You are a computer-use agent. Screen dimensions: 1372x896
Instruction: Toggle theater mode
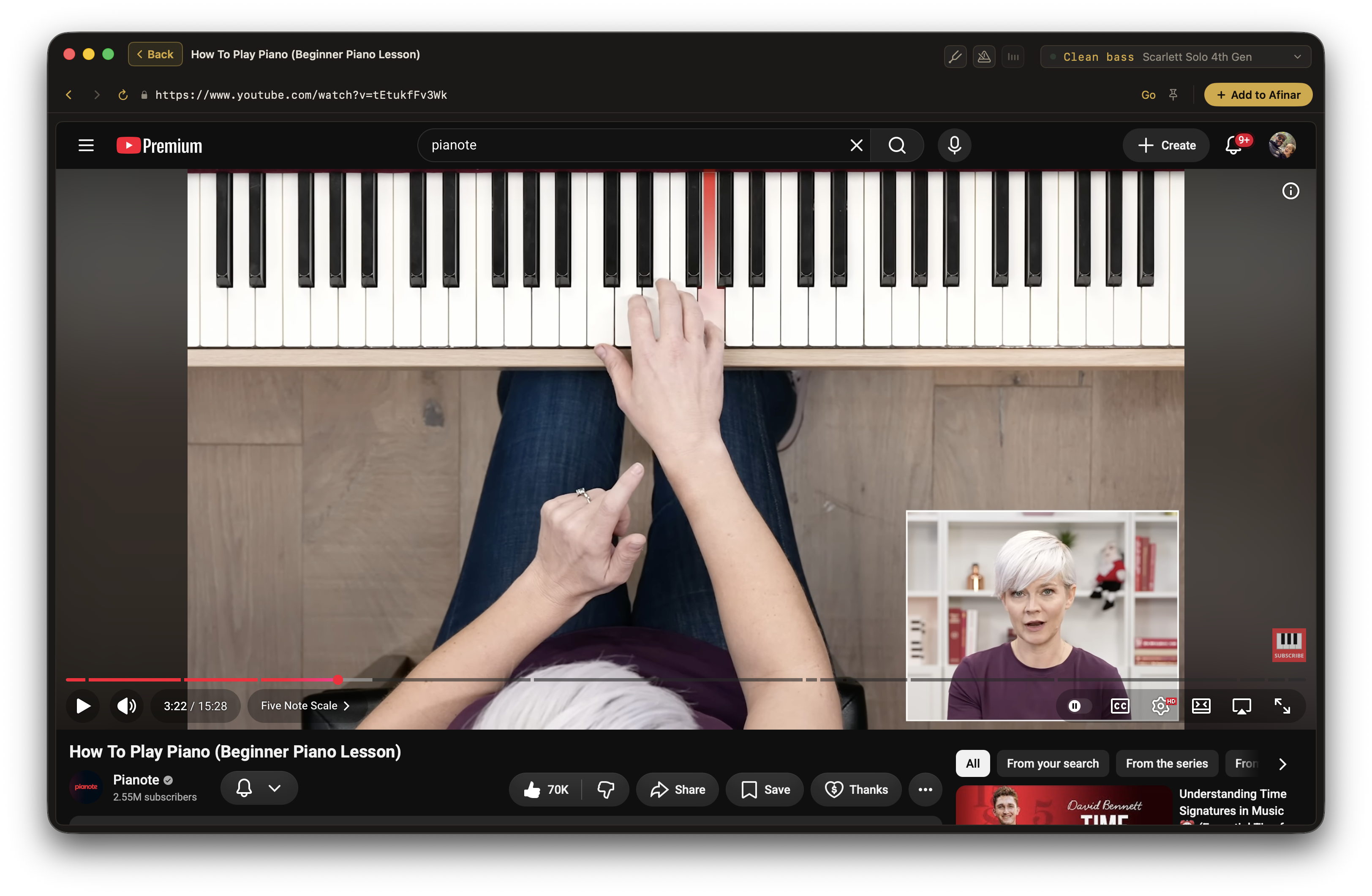(x=1201, y=706)
